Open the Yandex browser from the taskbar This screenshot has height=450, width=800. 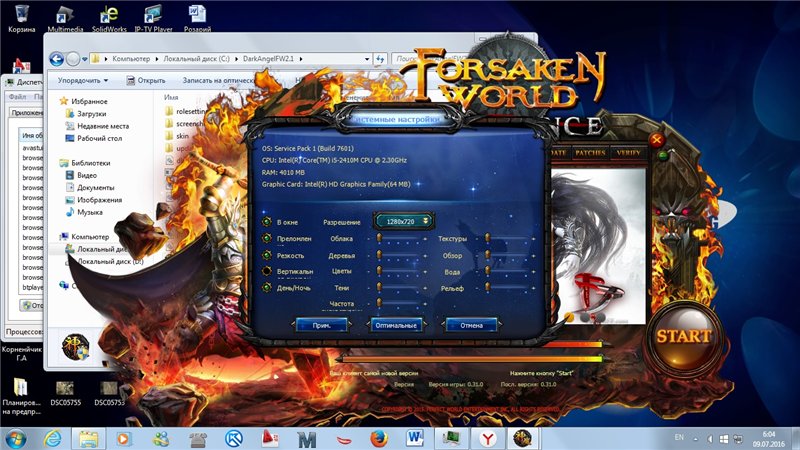(x=488, y=439)
